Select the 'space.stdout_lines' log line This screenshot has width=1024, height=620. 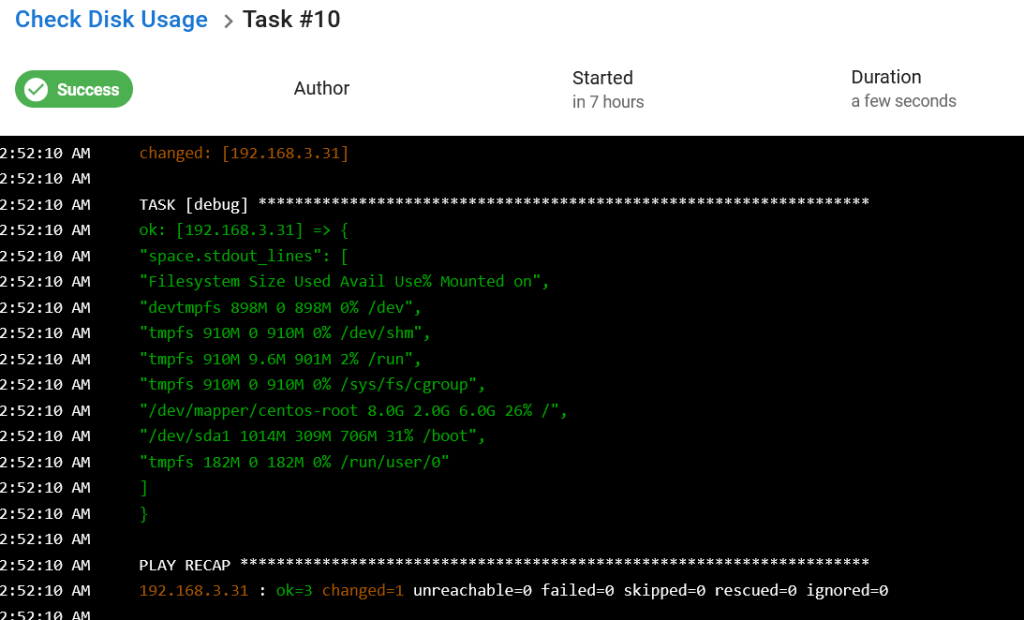coord(244,256)
